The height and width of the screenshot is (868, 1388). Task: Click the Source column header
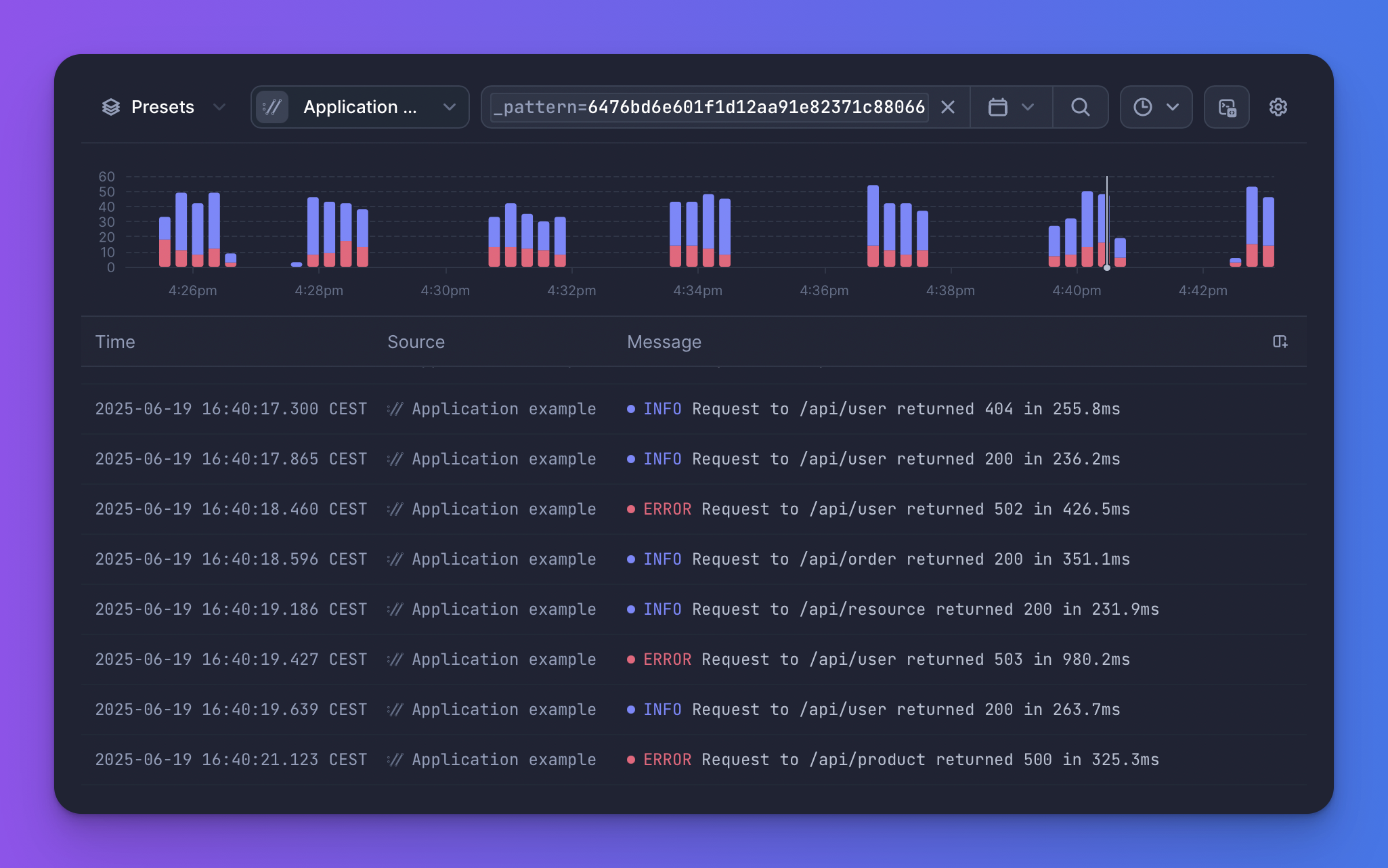click(x=416, y=342)
